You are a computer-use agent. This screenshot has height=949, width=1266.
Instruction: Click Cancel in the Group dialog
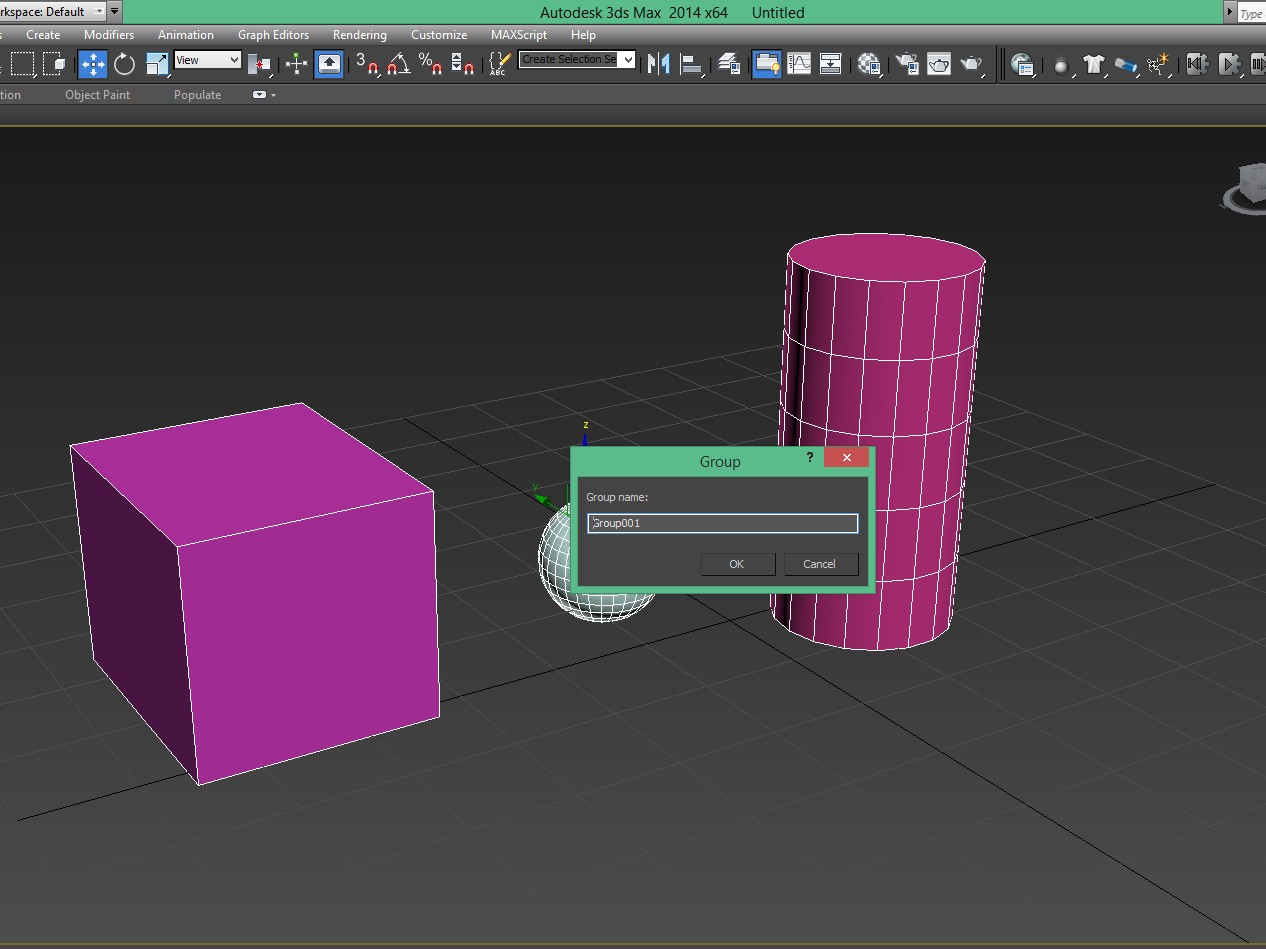tap(820, 564)
